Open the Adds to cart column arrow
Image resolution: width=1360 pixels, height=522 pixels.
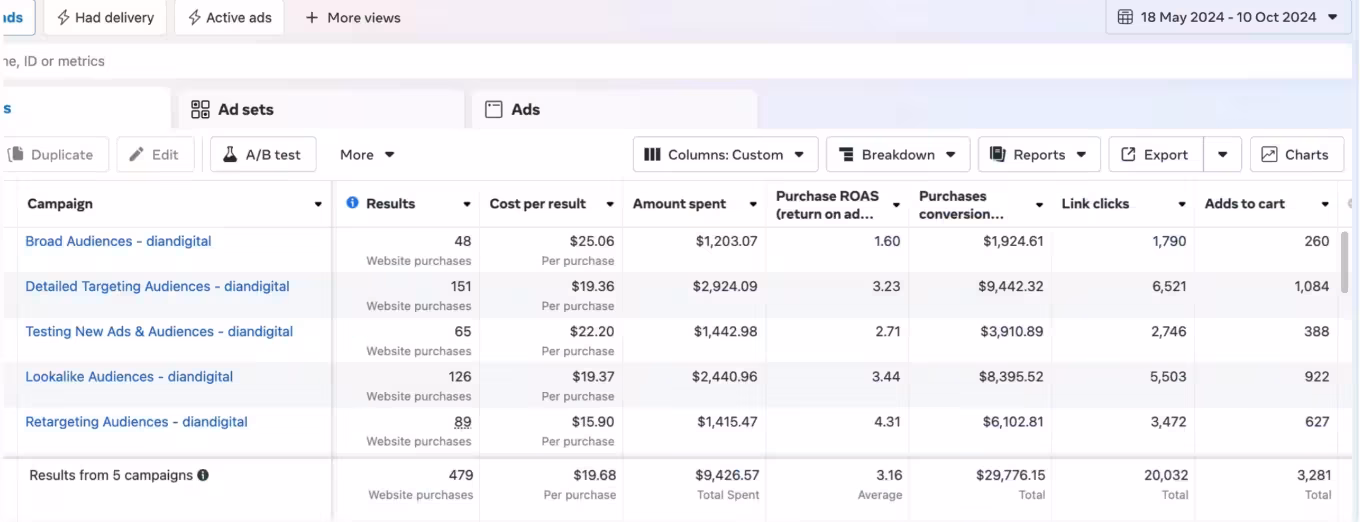(1325, 204)
